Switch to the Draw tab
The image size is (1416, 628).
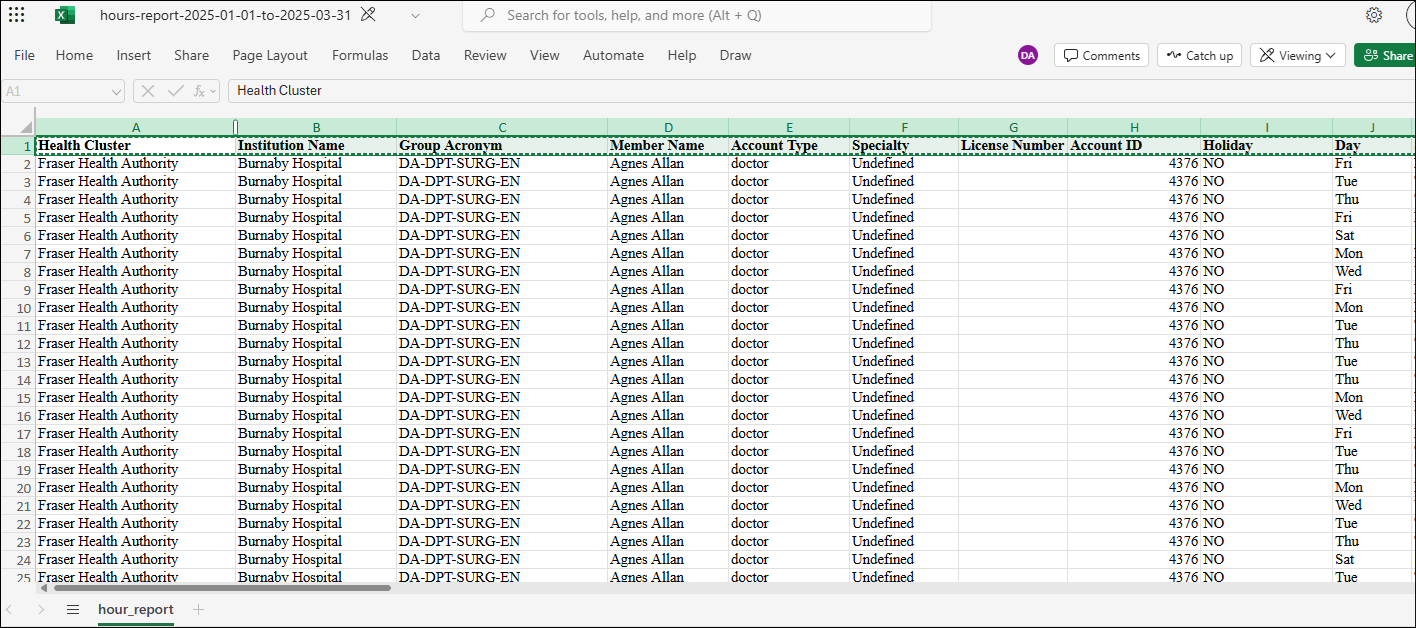pos(735,55)
